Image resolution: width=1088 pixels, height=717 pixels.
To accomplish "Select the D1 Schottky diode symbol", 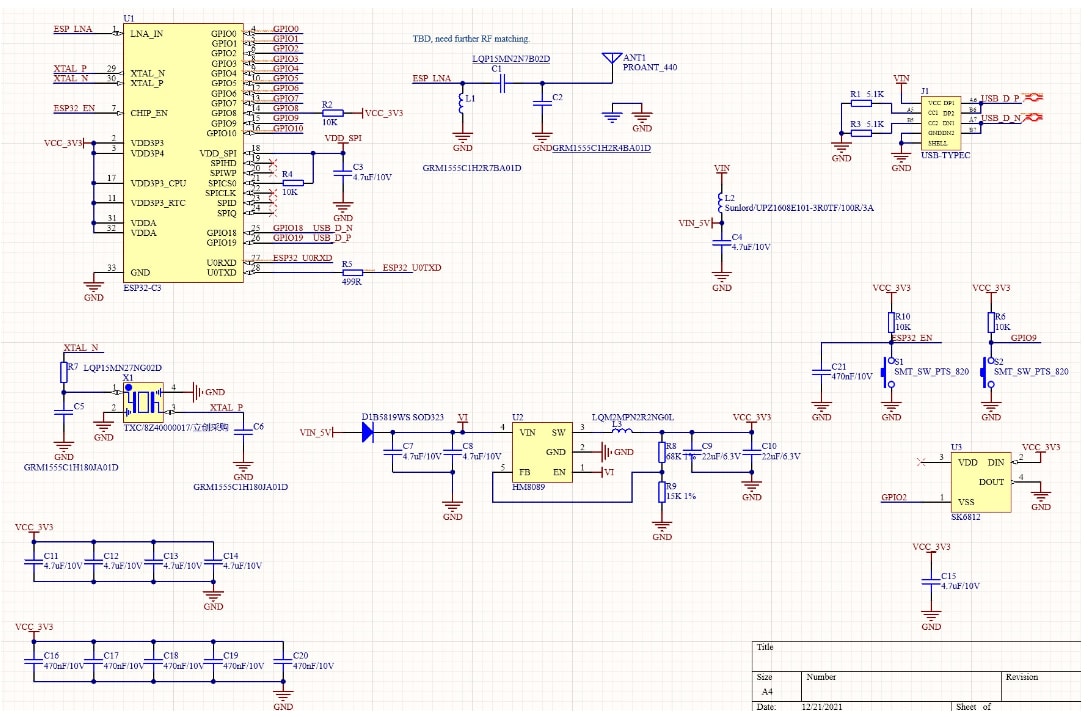I will click(x=367, y=432).
